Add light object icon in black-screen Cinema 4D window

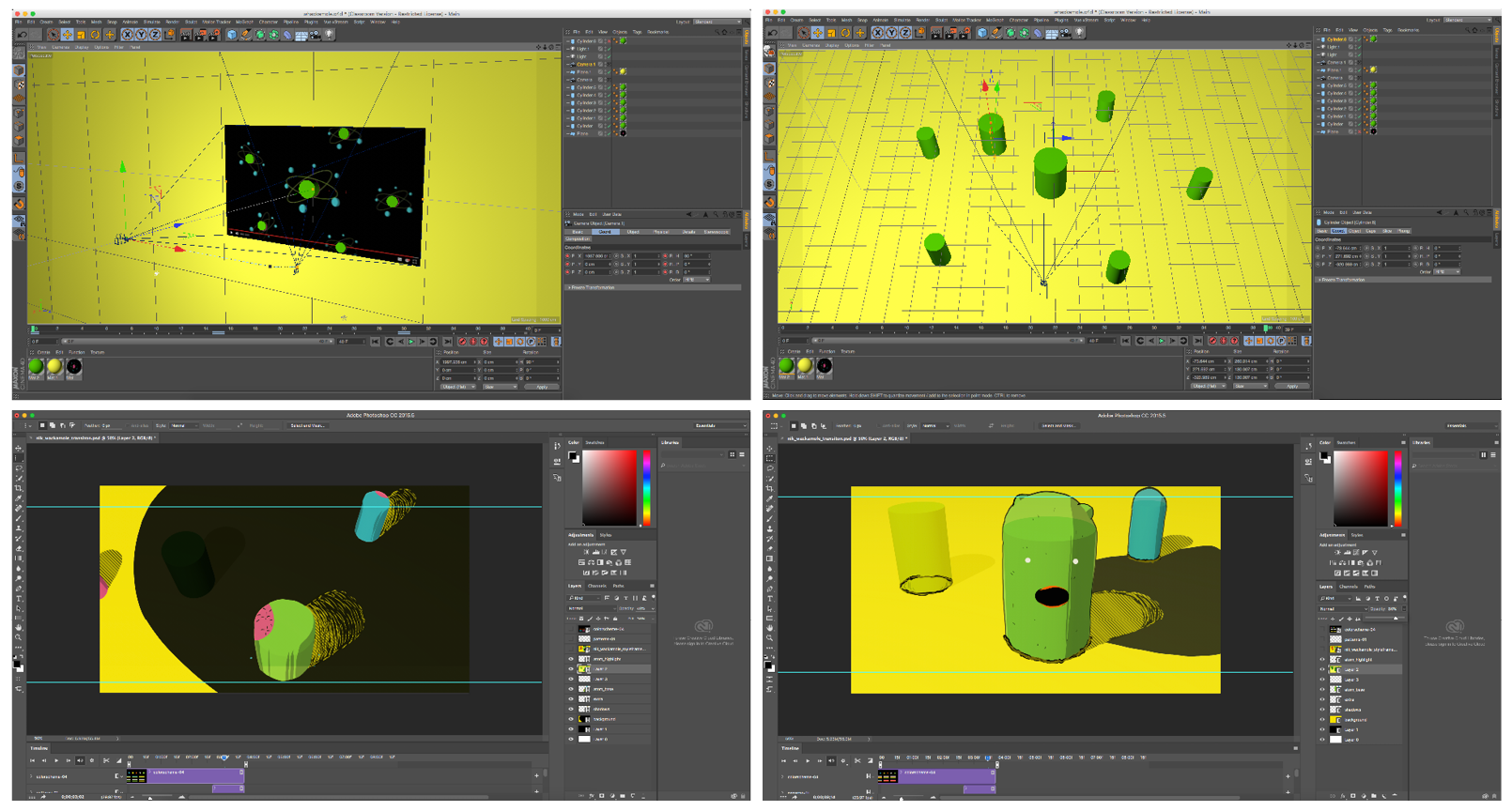[330, 35]
